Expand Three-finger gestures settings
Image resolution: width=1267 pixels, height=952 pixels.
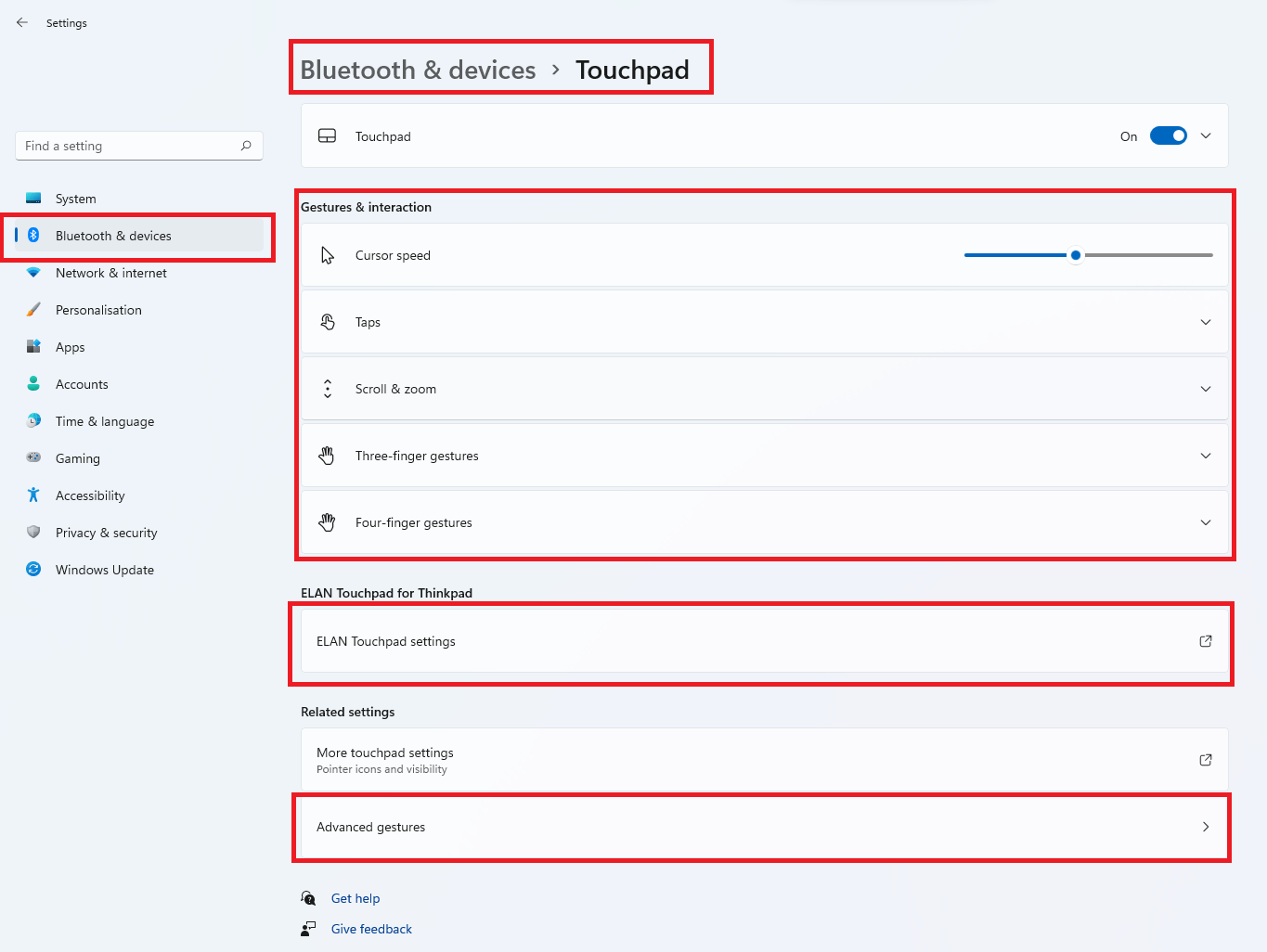(x=1205, y=456)
